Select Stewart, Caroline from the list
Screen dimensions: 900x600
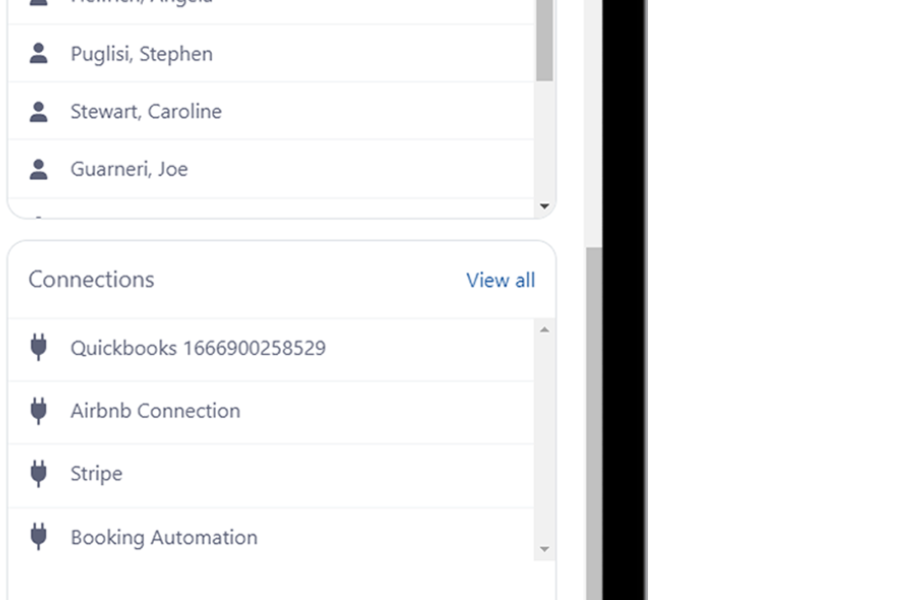(146, 111)
